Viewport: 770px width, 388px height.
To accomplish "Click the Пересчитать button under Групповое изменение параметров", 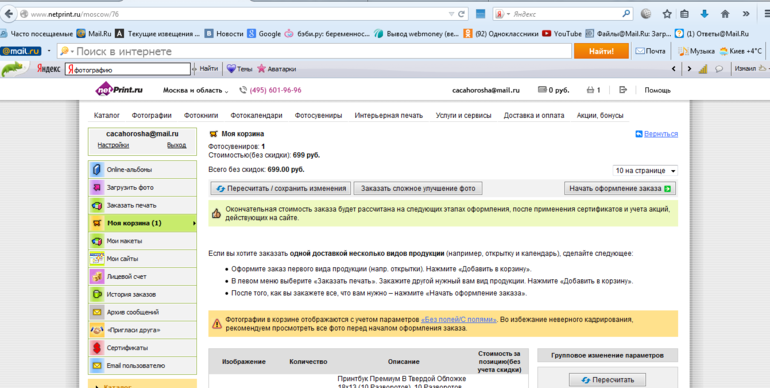I will pos(607,380).
